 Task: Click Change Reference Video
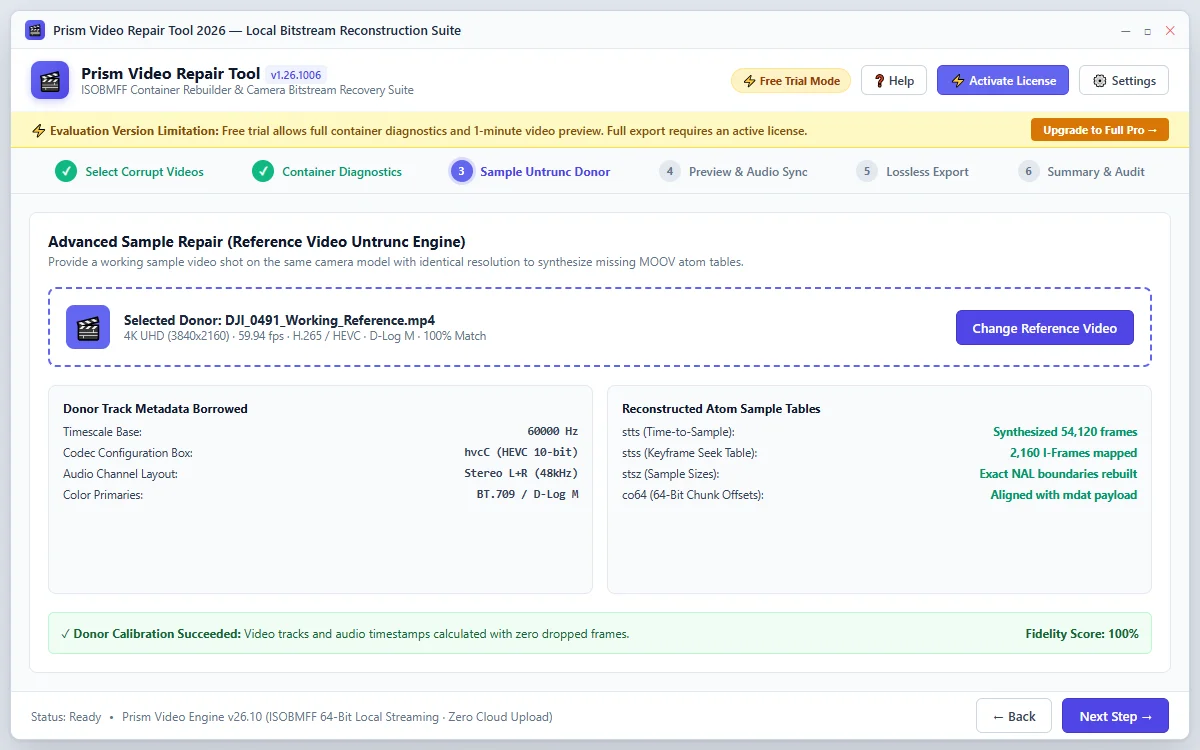[x=1045, y=328]
